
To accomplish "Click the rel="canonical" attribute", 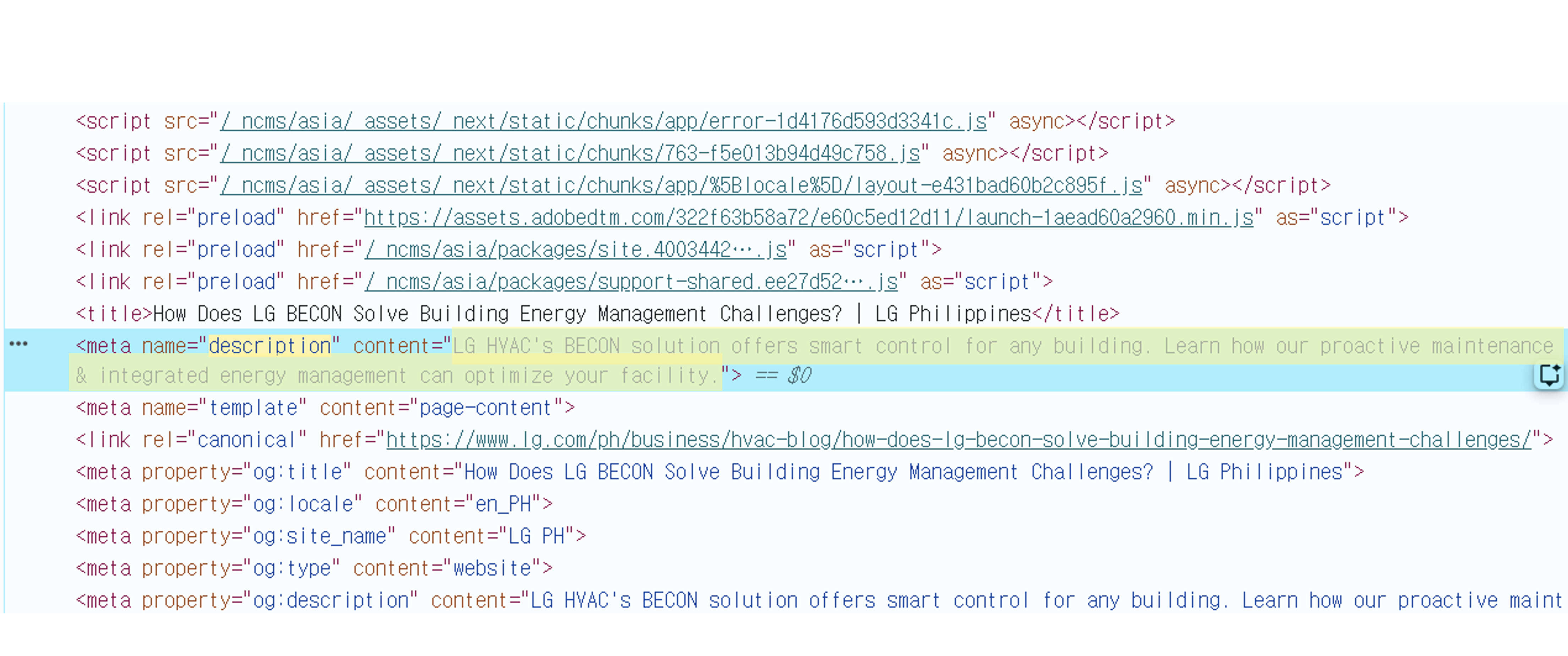I will [224, 440].
